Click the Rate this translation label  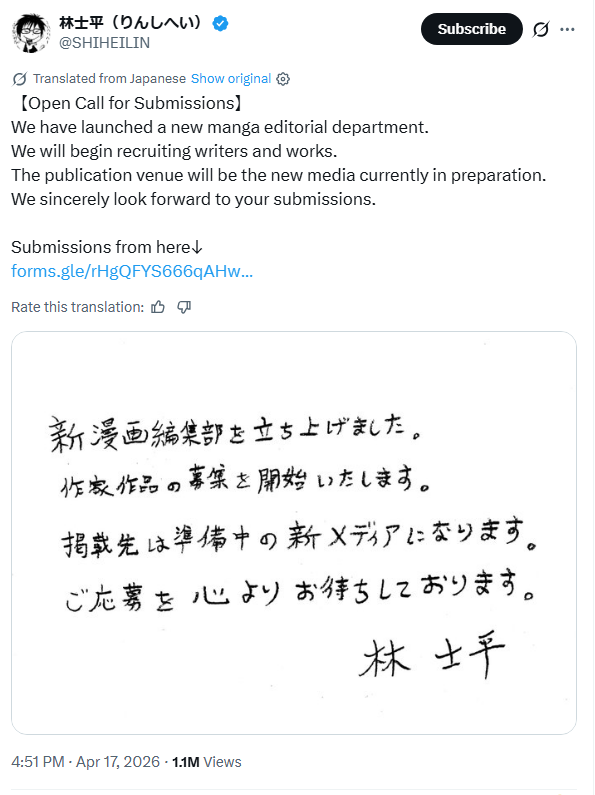(x=78, y=307)
